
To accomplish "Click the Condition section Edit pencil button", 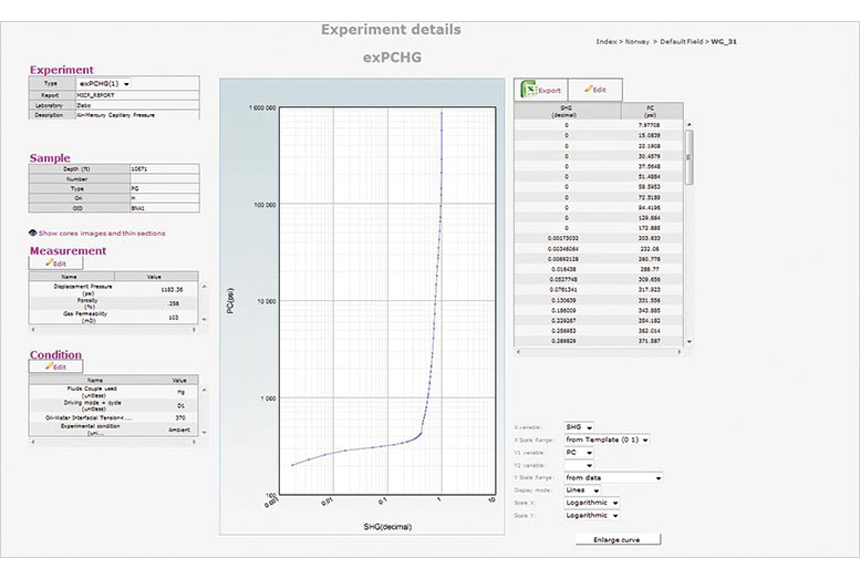I will (56, 367).
